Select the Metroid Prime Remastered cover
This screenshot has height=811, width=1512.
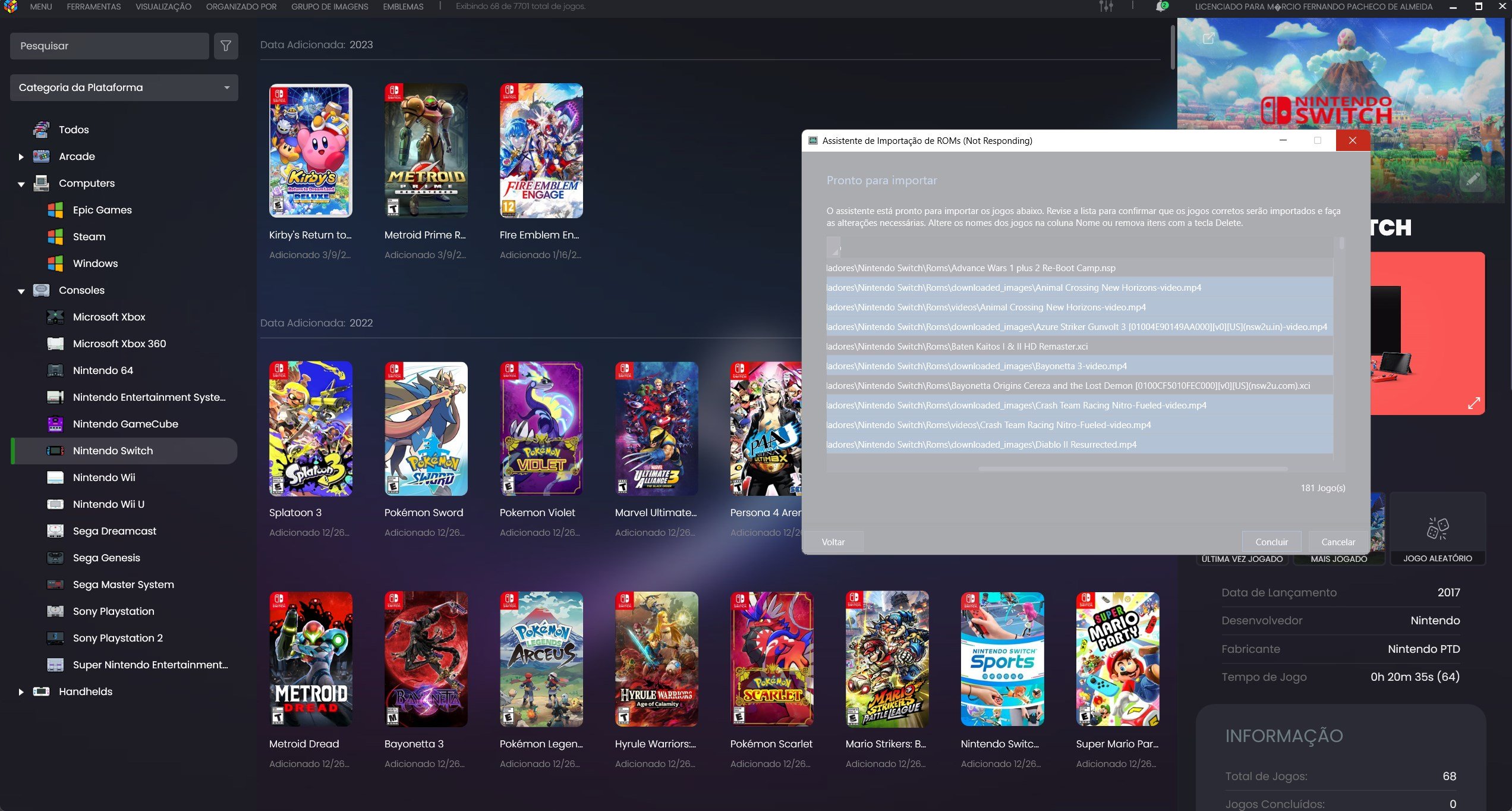(426, 150)
